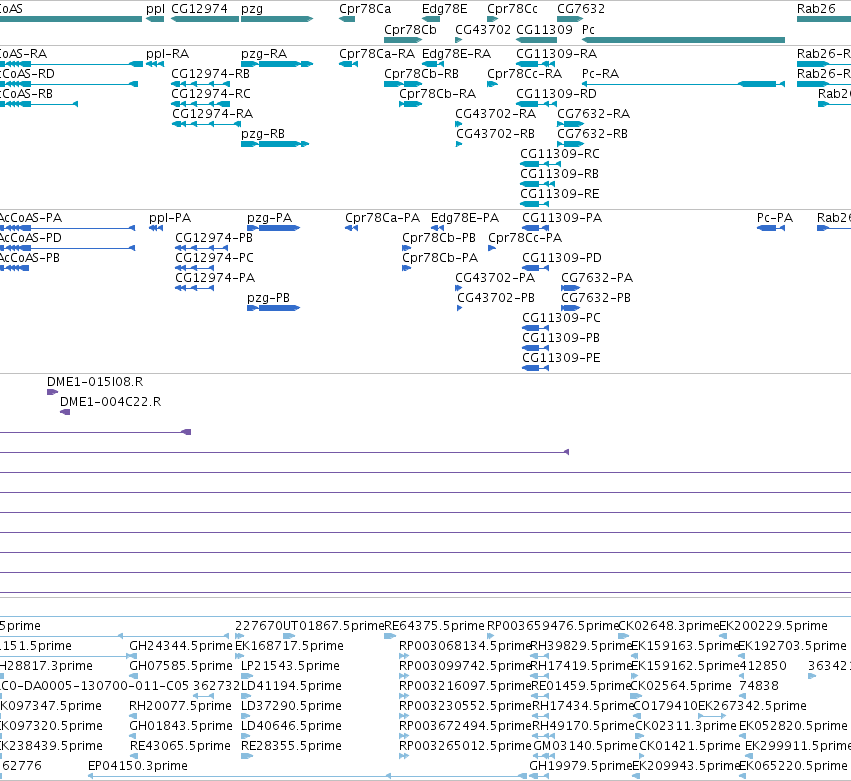
Task: Select protein CG12974-PC
Action: (x=214, y=258)
